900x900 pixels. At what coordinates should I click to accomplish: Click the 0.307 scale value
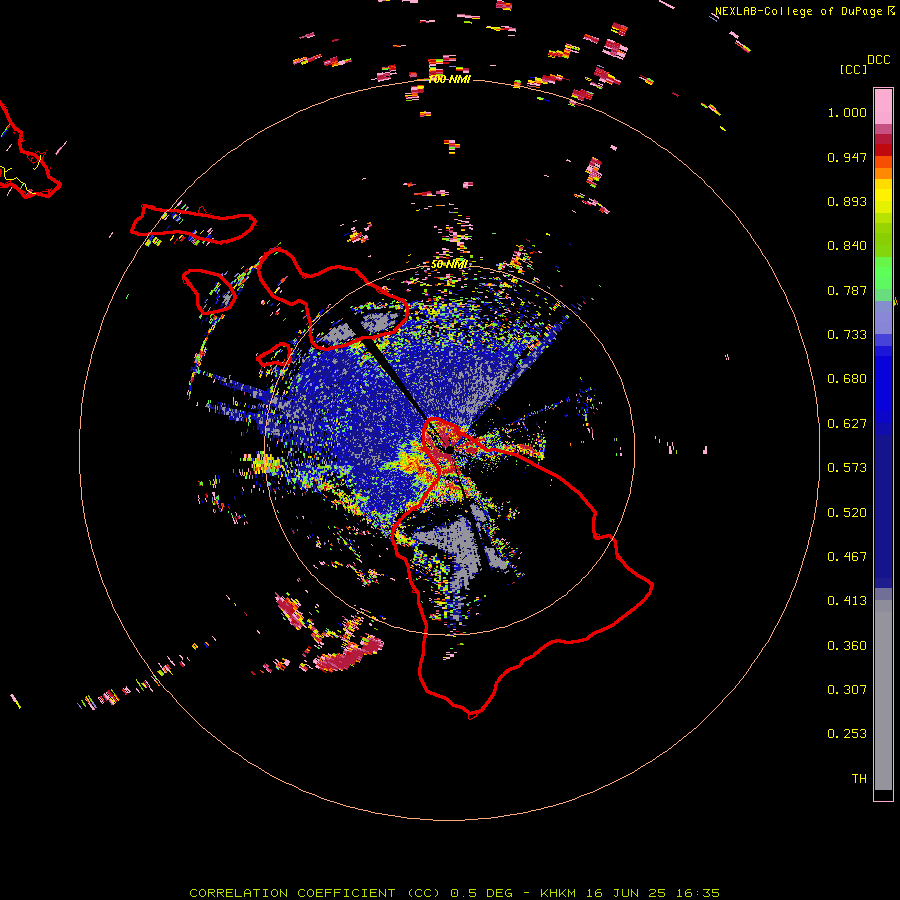[847, 690]
